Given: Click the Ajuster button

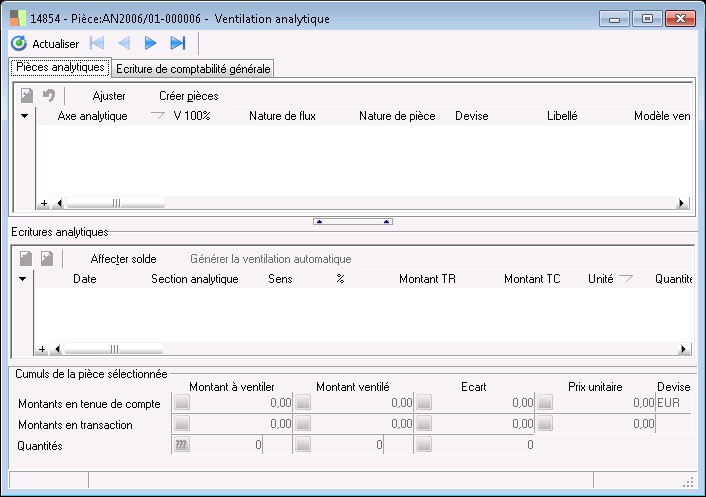Looking at the screenshot, I should (109, 96).
